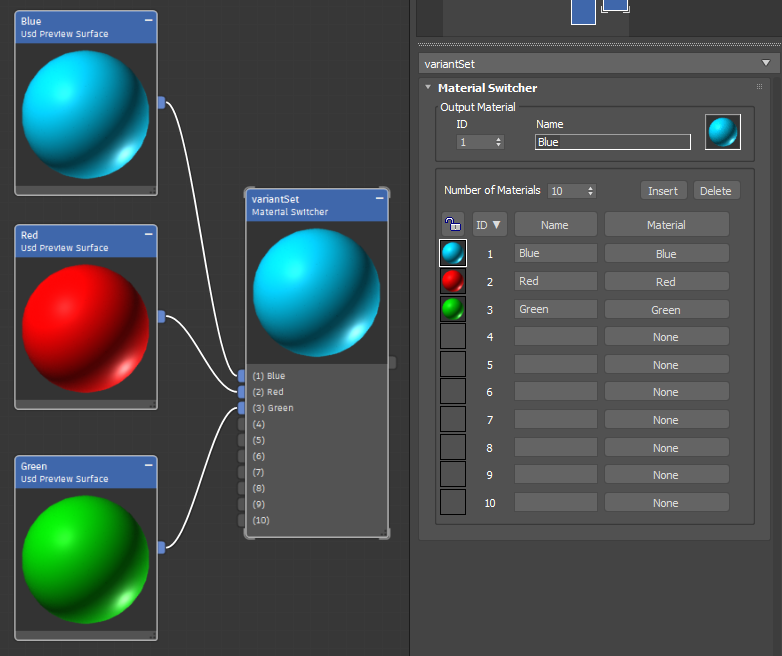Open the Red material slot button
The image size is (782, 656).
point(667,281)
